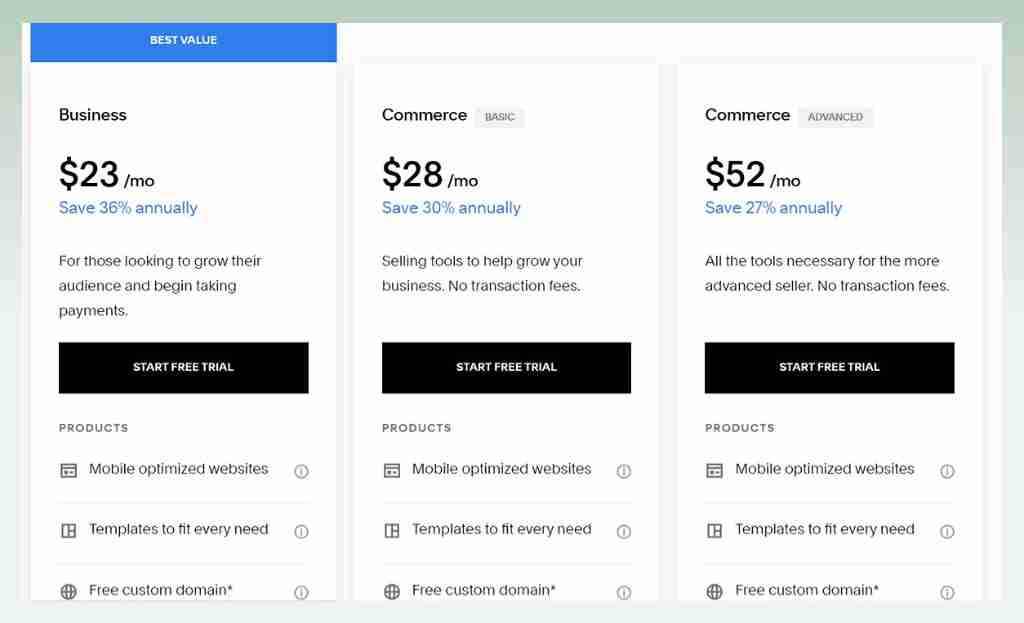Image resolution: width=1024 pixels, height=623 pixels.
Task: Show info for Commerce Advanced Mobile optimized websites
Action: [947, 471]
